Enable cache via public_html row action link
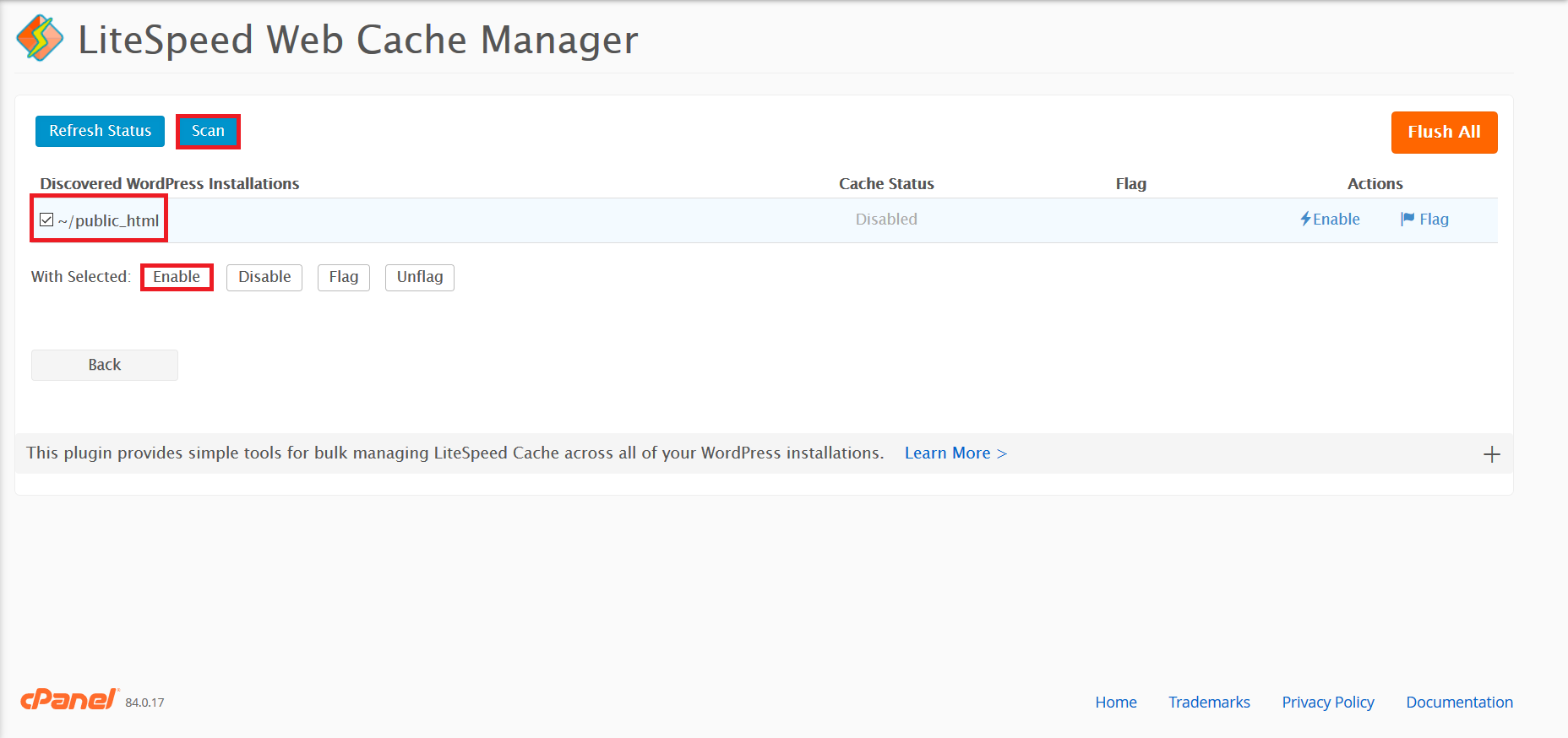 pyautogui.click(x=1330, y=220)
